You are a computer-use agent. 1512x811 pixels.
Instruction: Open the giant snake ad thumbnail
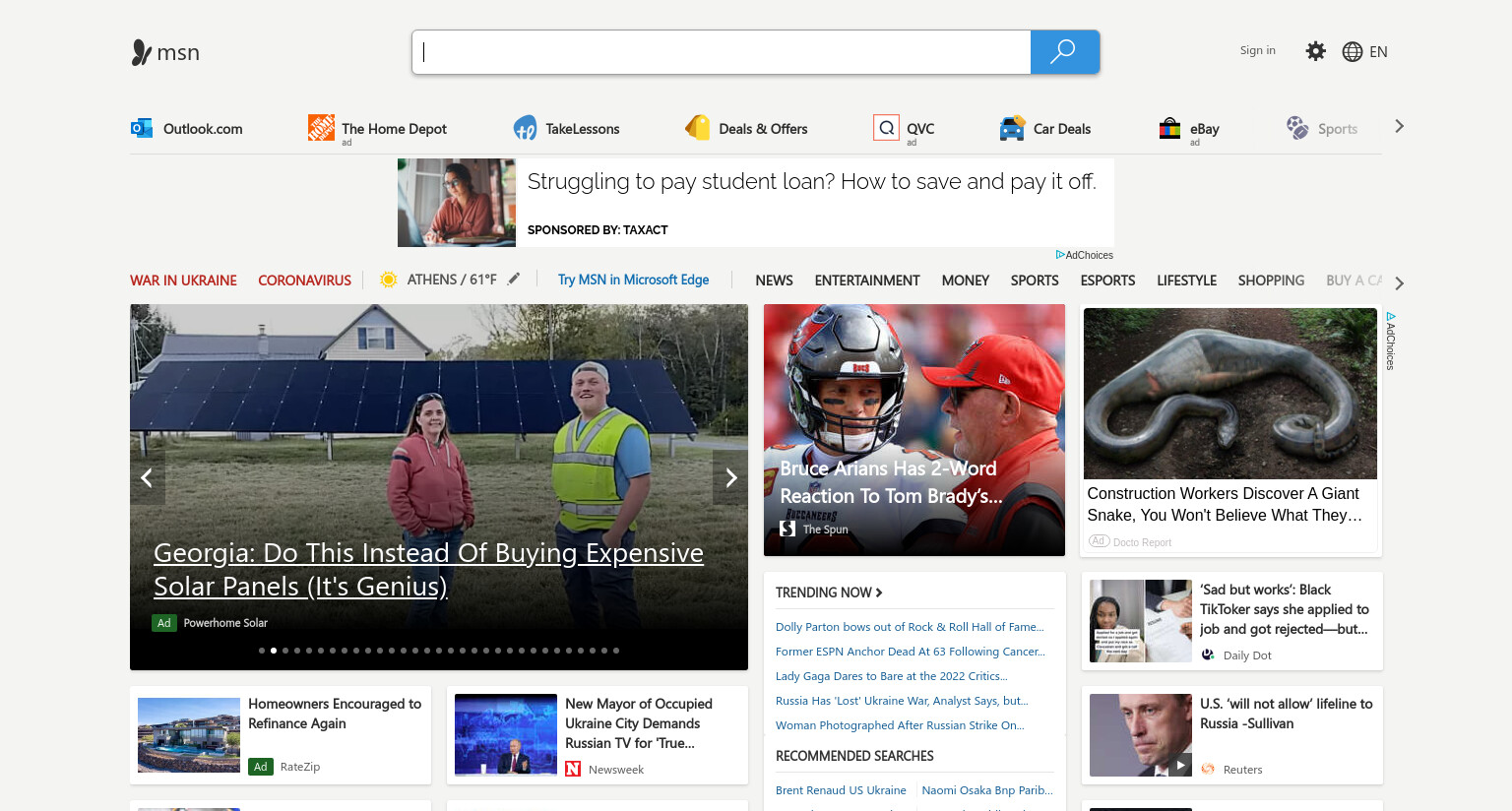click(x=1230, y=394)
